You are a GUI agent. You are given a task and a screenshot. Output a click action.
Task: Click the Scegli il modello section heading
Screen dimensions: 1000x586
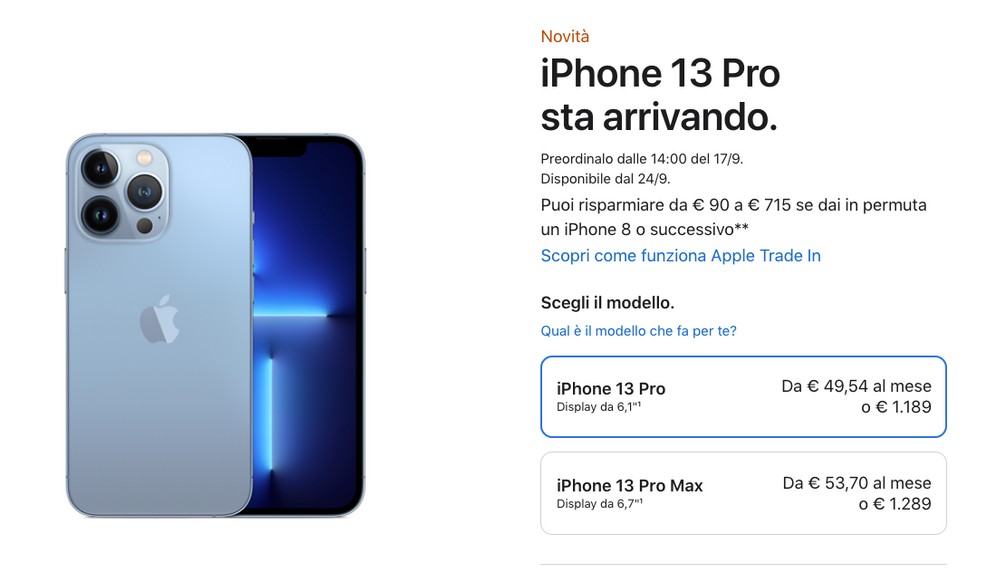click(607, 303)
